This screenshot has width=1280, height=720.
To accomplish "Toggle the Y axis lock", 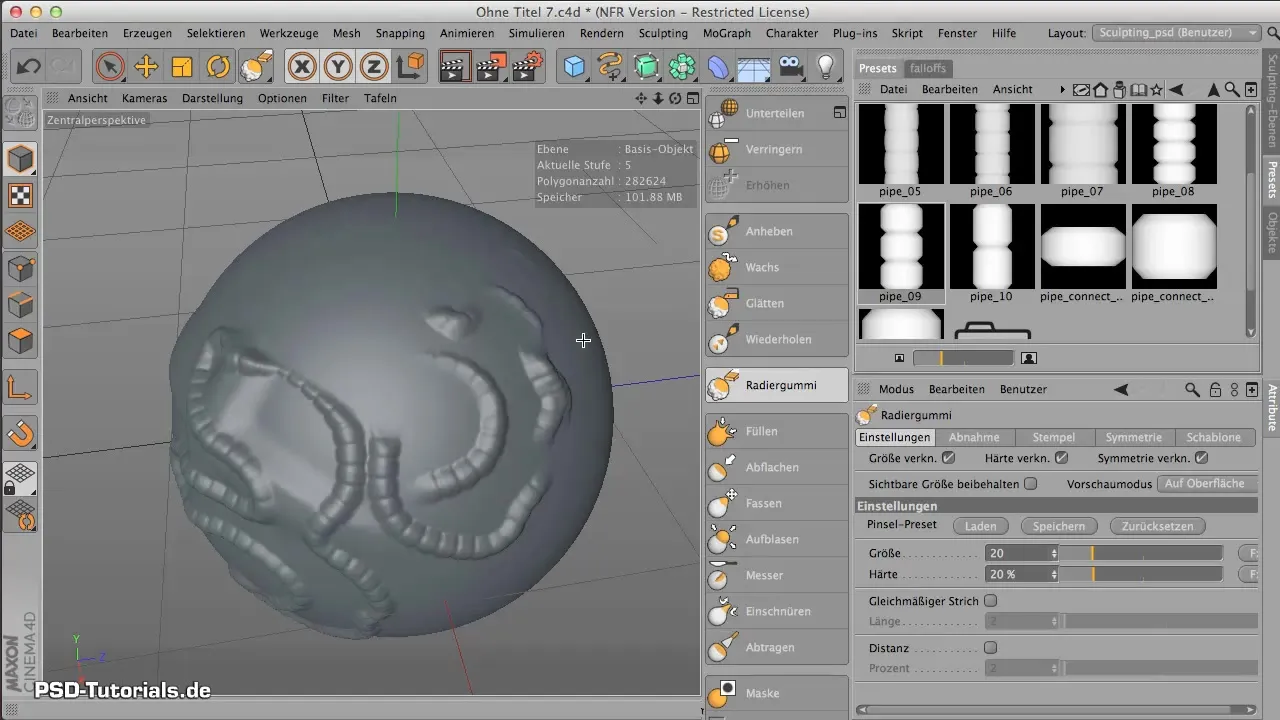I will [x=338, y=67].
